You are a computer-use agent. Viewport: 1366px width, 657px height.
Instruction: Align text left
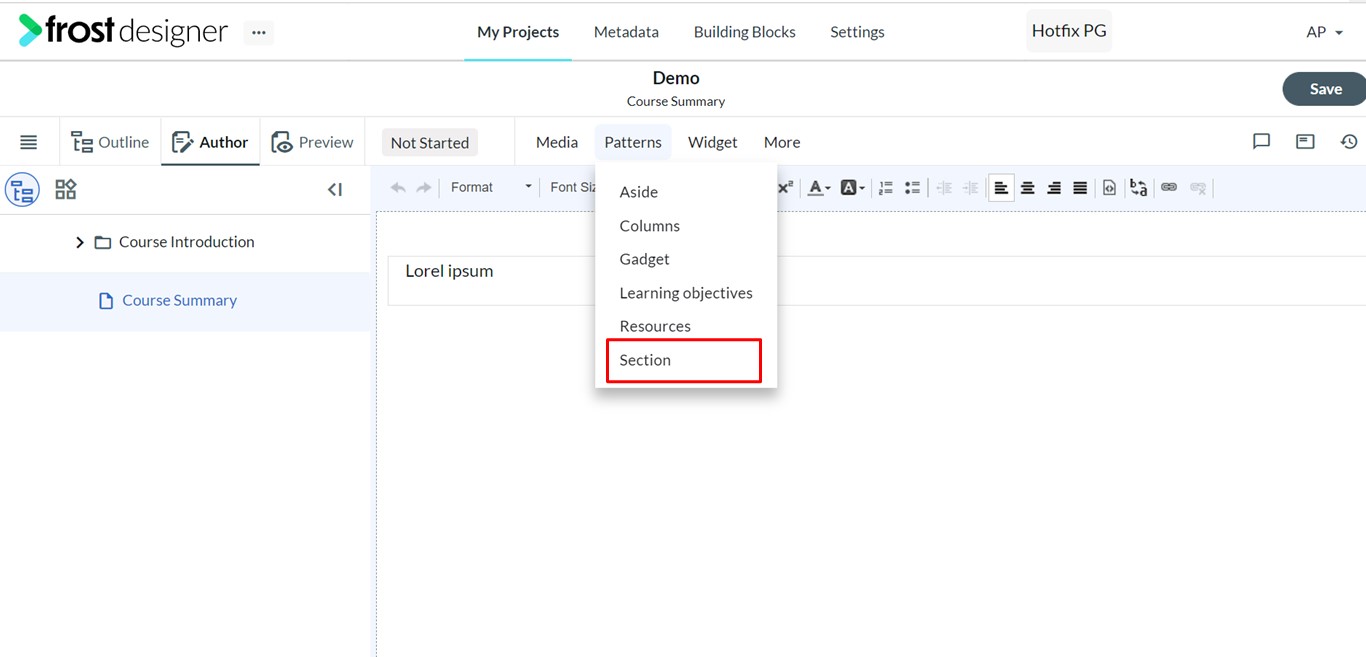(x=1001, y=187)
